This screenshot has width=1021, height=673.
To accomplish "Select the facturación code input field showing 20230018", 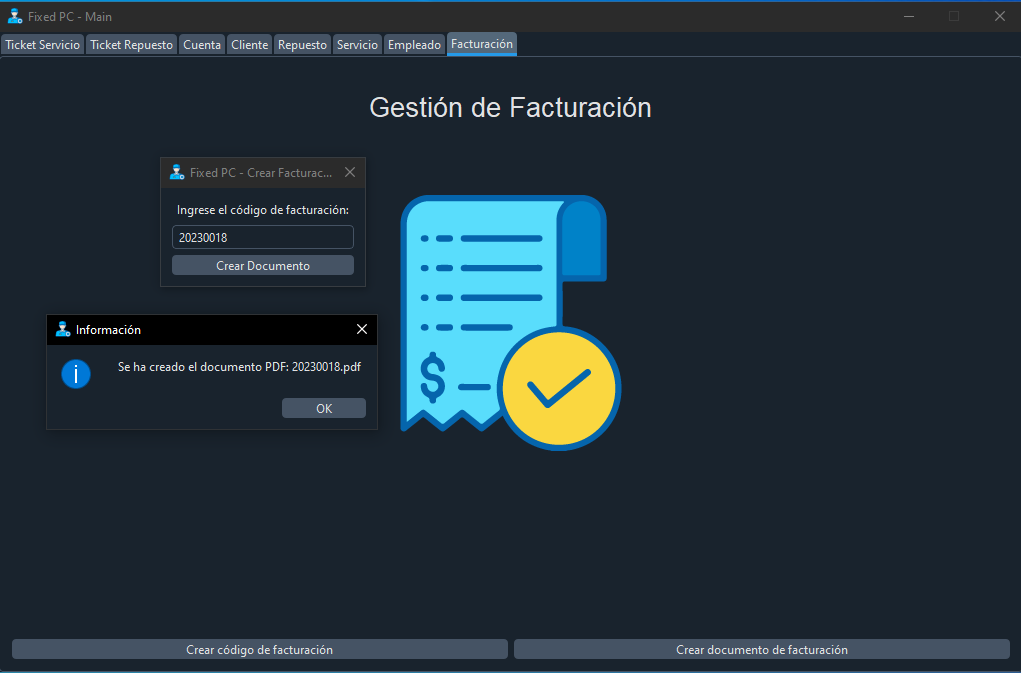I will point(262,237).
